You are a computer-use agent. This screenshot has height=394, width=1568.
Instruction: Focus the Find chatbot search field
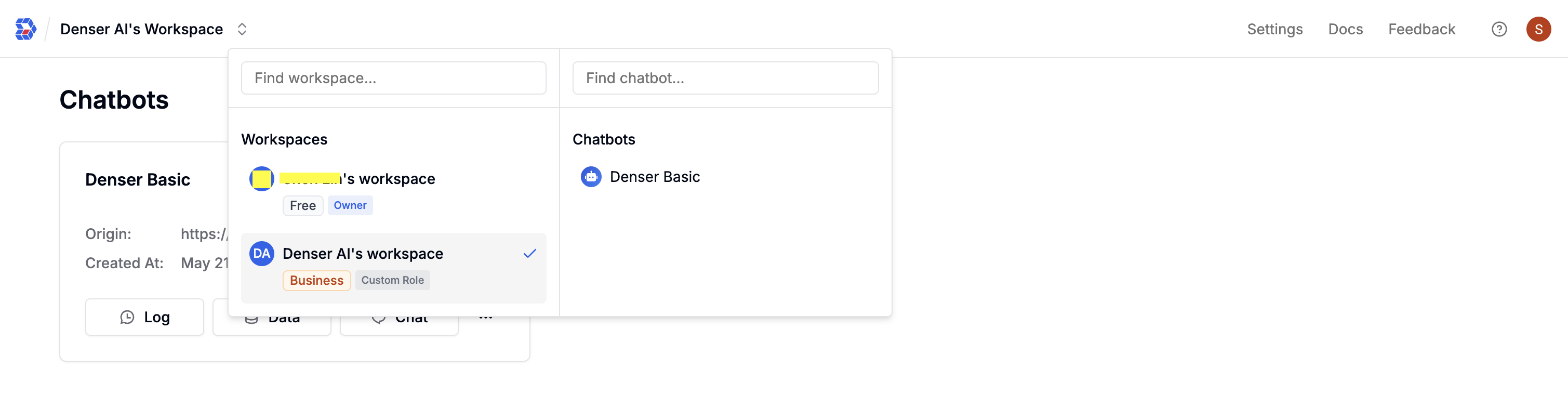(725, 78)
